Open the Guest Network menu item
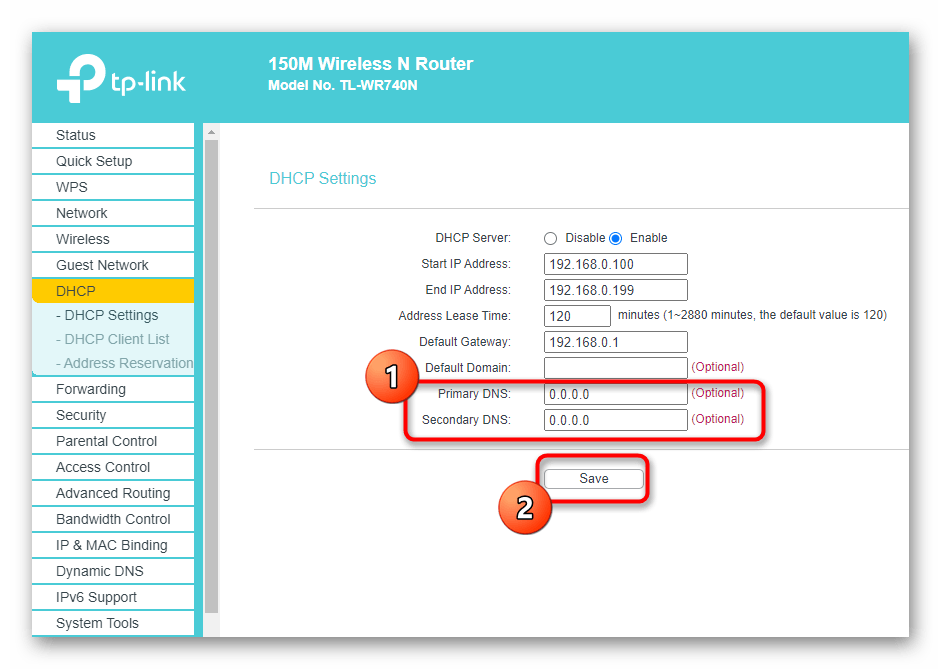This screenshot has height=669, width=941. click(x=102, y=265)
